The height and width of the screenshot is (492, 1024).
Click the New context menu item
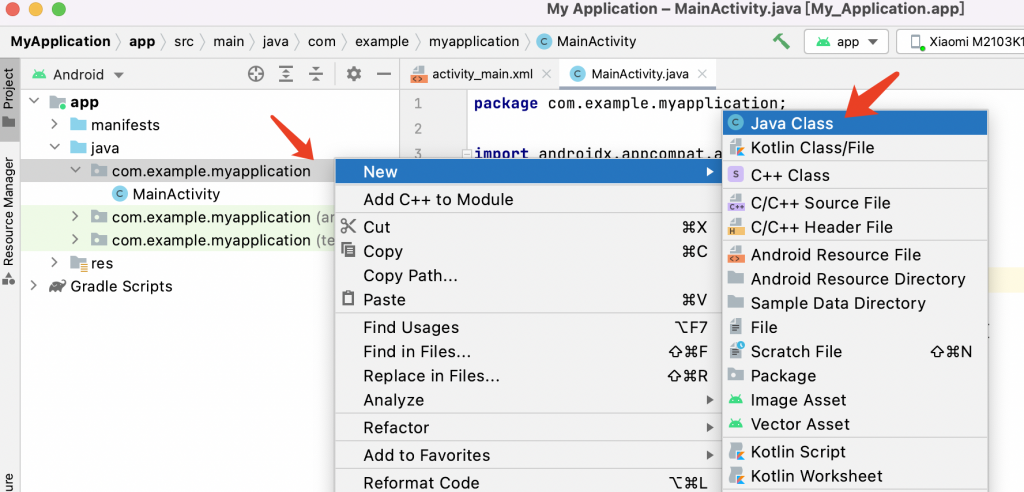point(528,172)
